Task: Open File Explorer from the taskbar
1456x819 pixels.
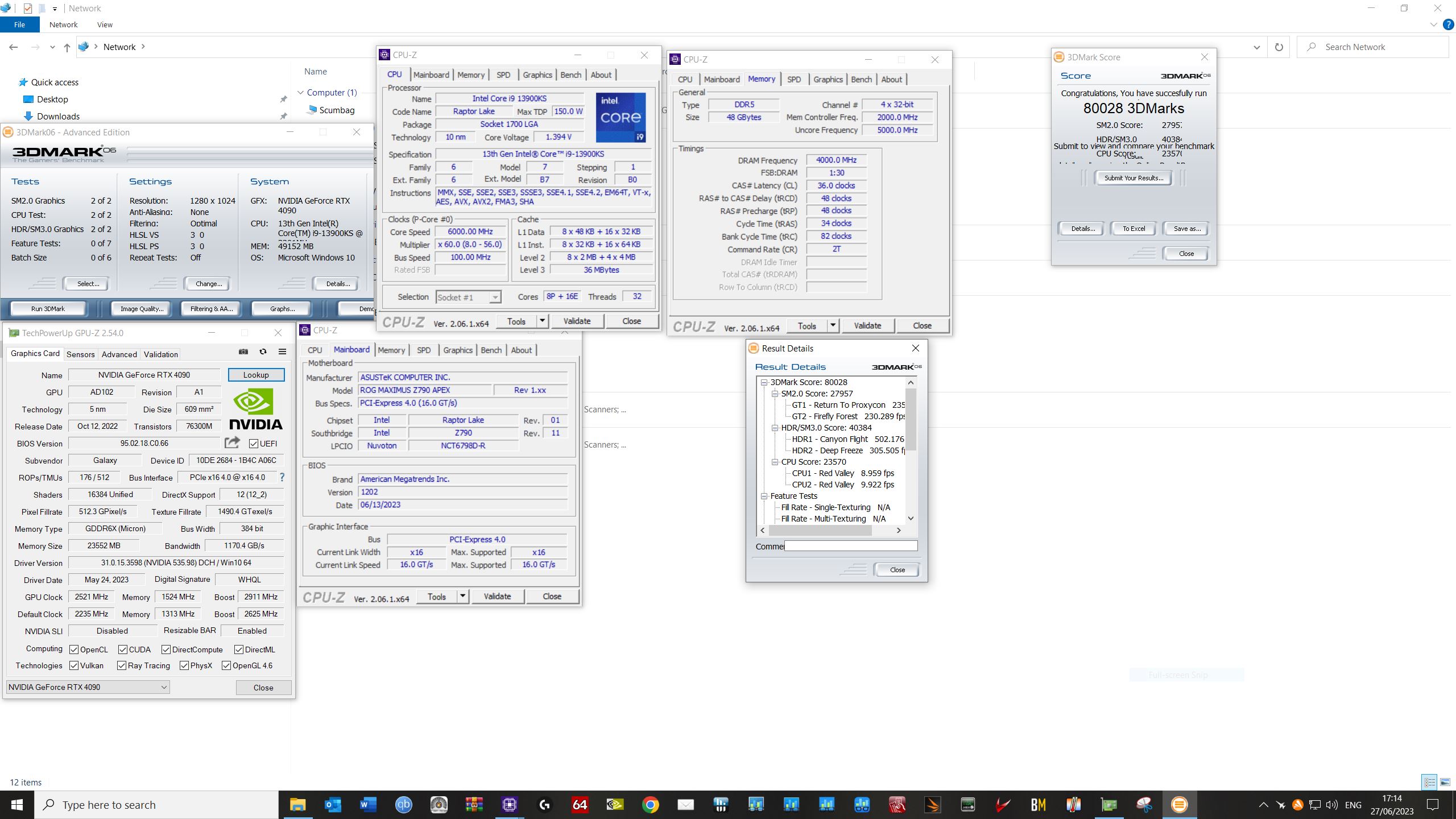Action: click(297, 805)
